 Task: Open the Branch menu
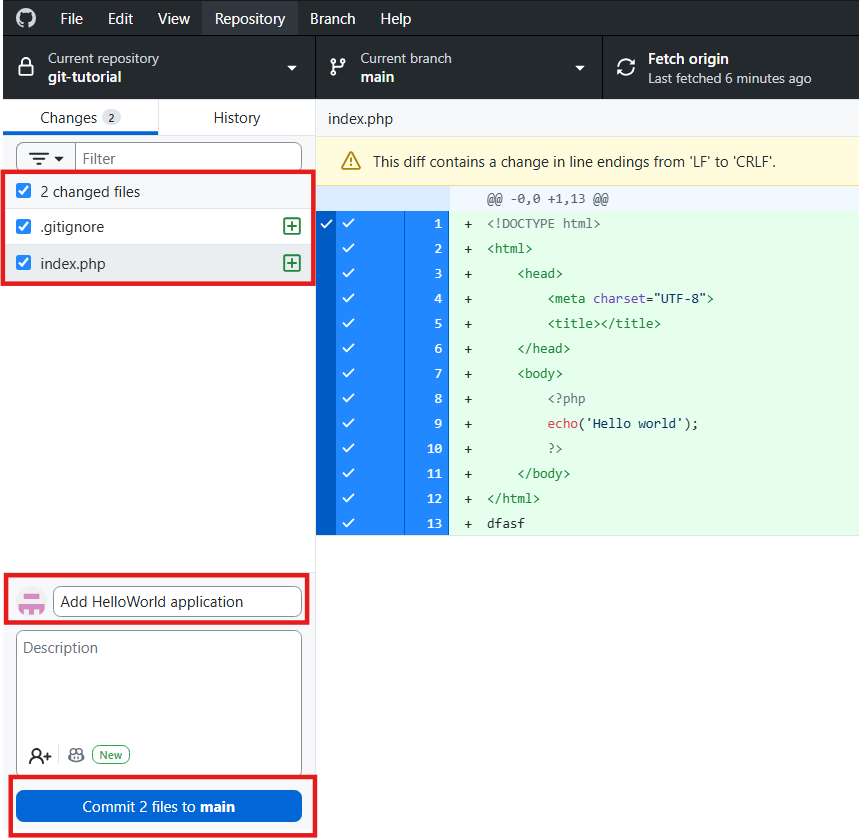(x=332, y=19)
